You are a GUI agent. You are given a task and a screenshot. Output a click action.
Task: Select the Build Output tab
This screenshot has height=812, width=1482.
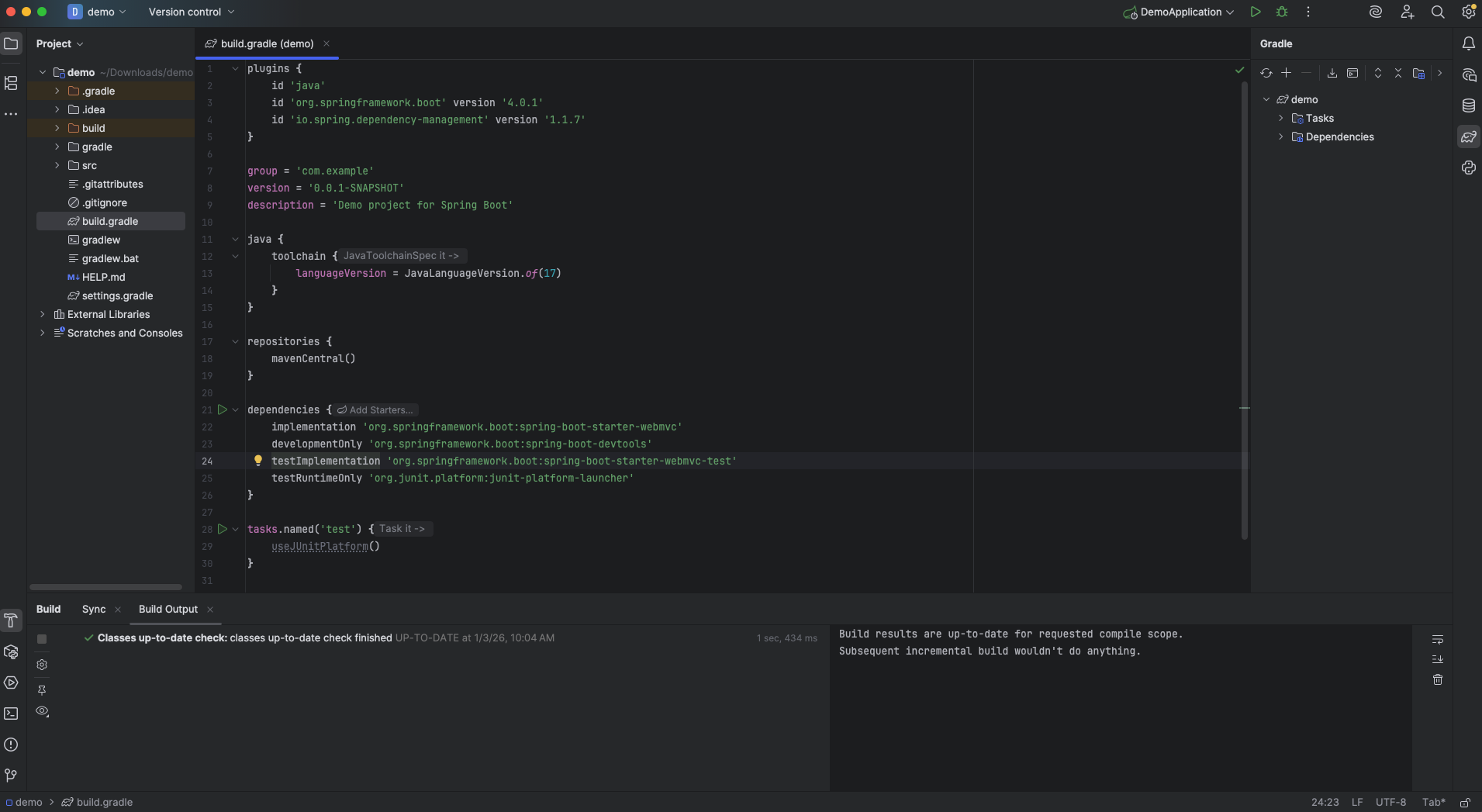(168, 609)
